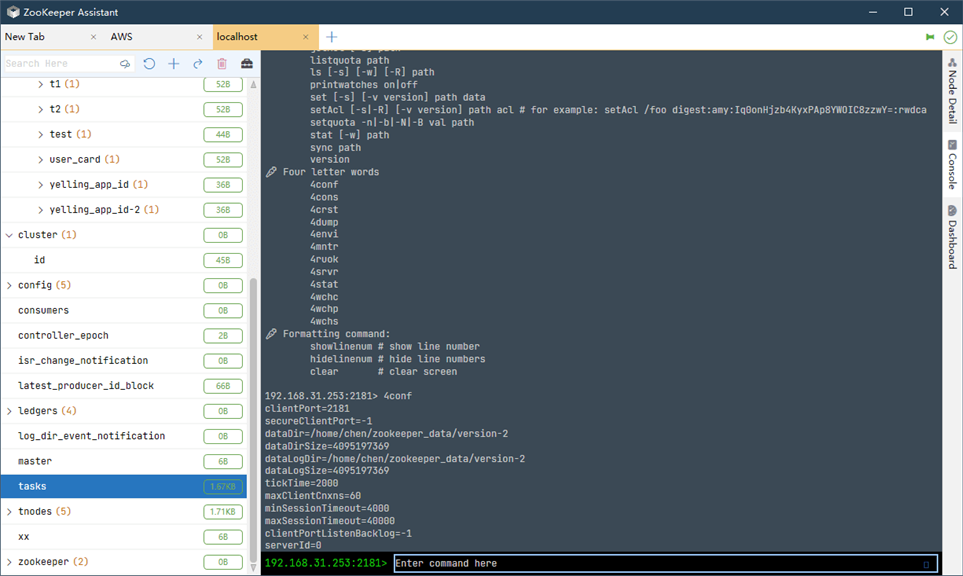Open a new tab with plus button
963x576 pixels.
(x=332, y=37)
